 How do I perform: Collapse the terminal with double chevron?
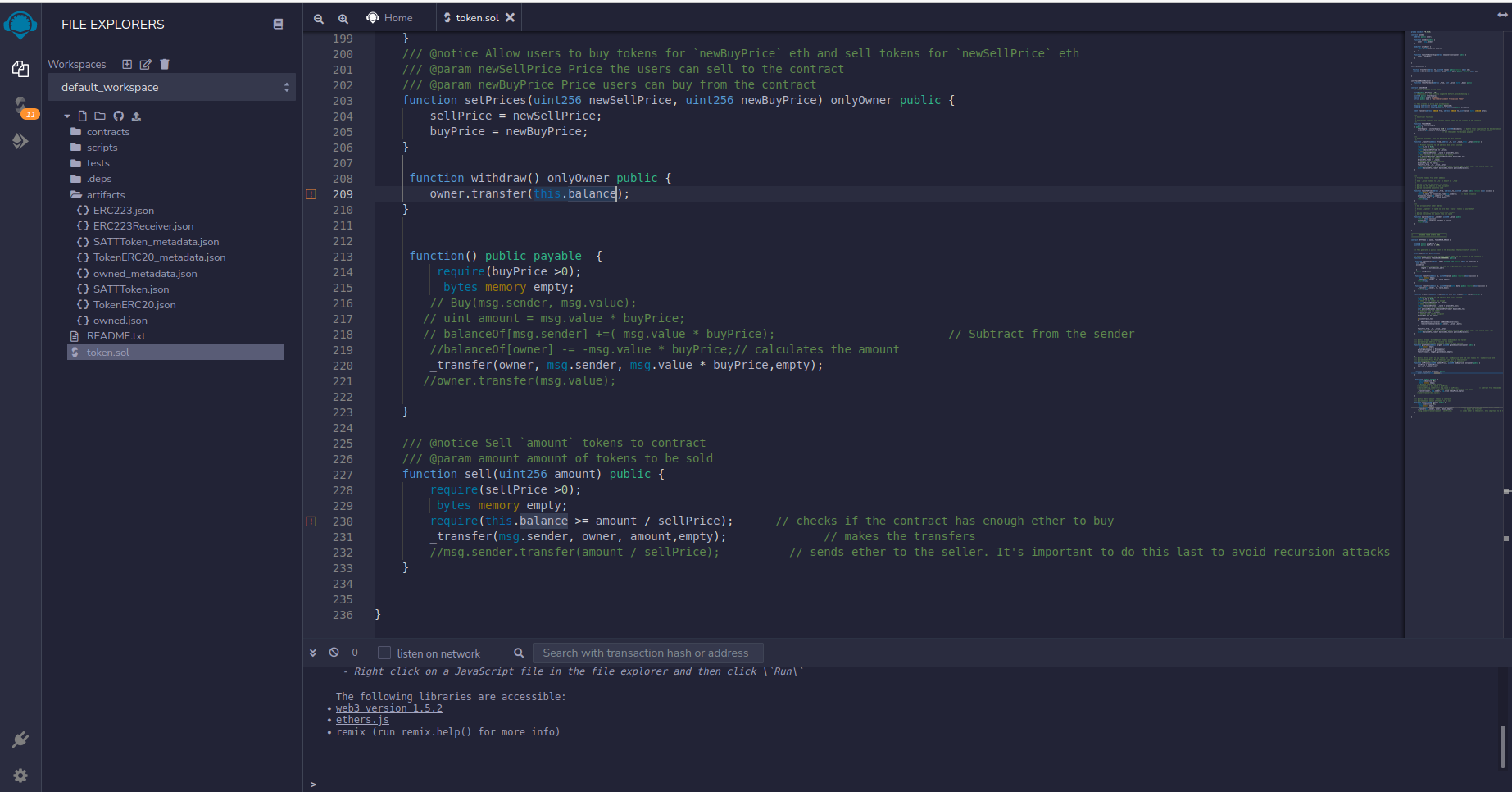[x=312, y=653]
